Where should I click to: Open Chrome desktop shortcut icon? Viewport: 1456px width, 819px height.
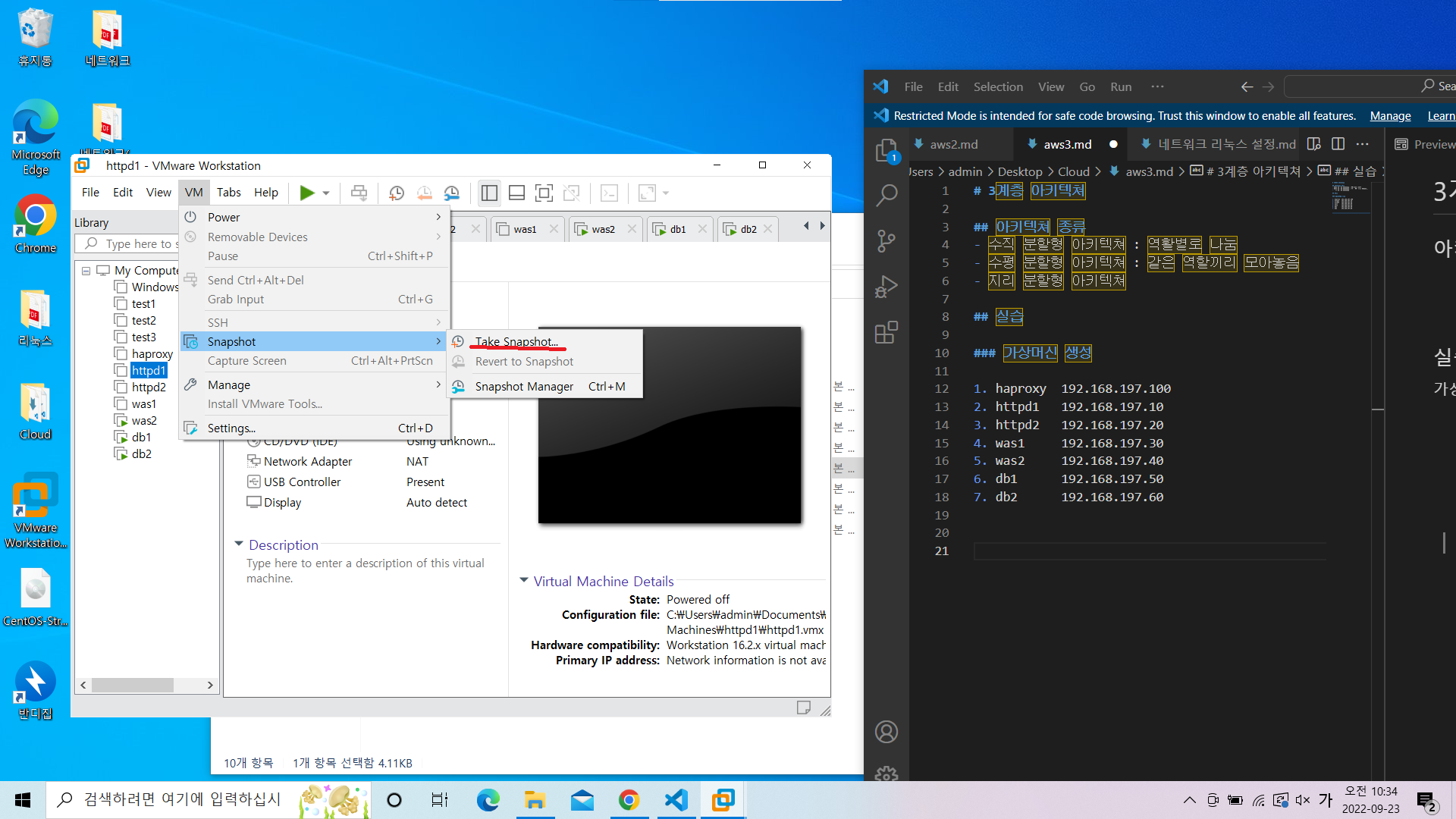(35, 224)
